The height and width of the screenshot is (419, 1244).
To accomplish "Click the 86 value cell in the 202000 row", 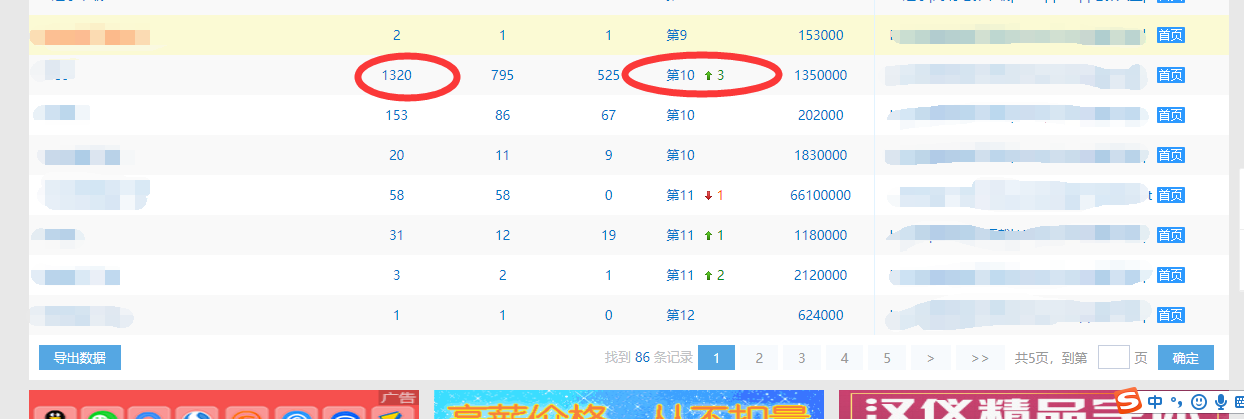I will [503, 115].
